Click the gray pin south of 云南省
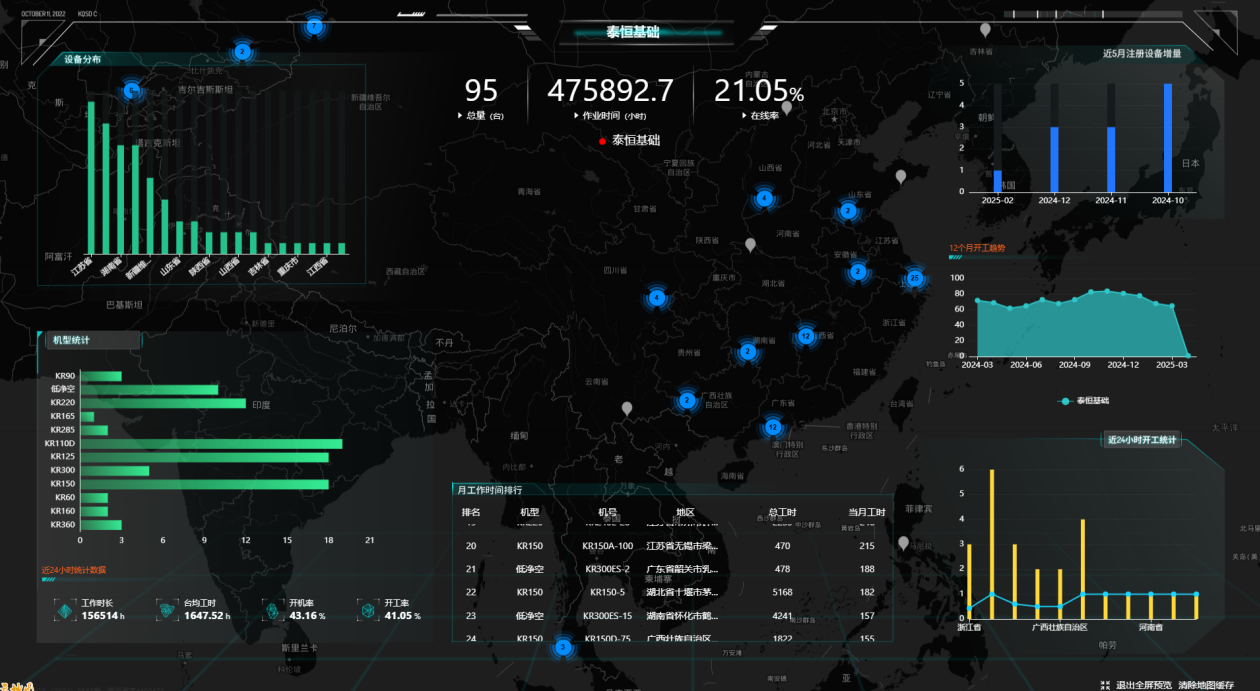 pos(627,408)
